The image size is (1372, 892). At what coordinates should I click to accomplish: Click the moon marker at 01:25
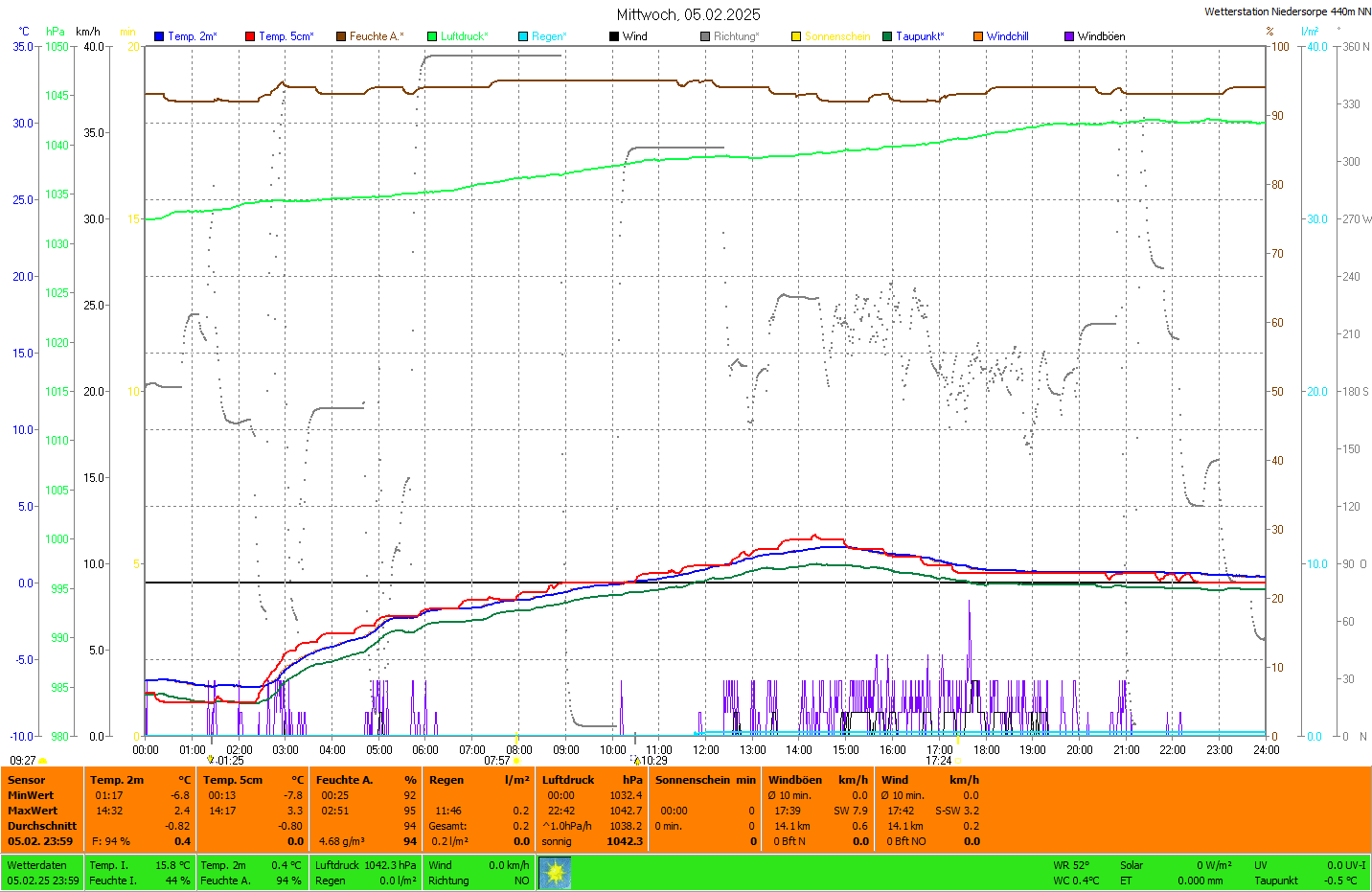coord(211,760)
